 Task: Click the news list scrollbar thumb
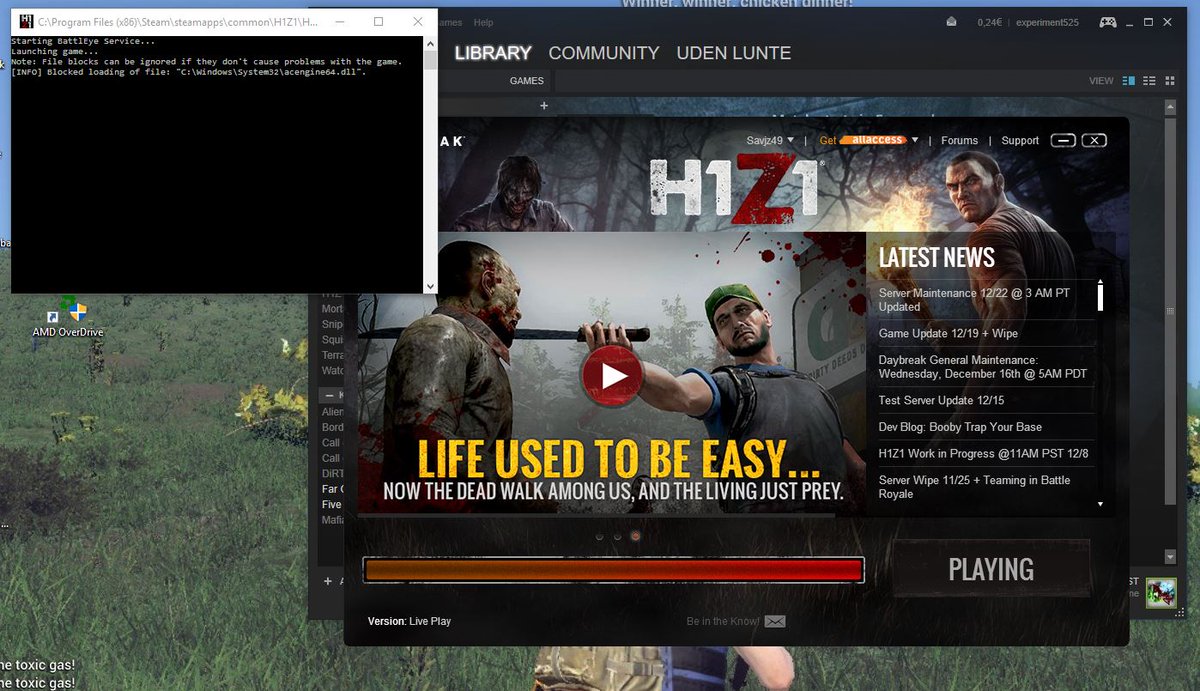pyautogui.click(x=1100, y=297)
